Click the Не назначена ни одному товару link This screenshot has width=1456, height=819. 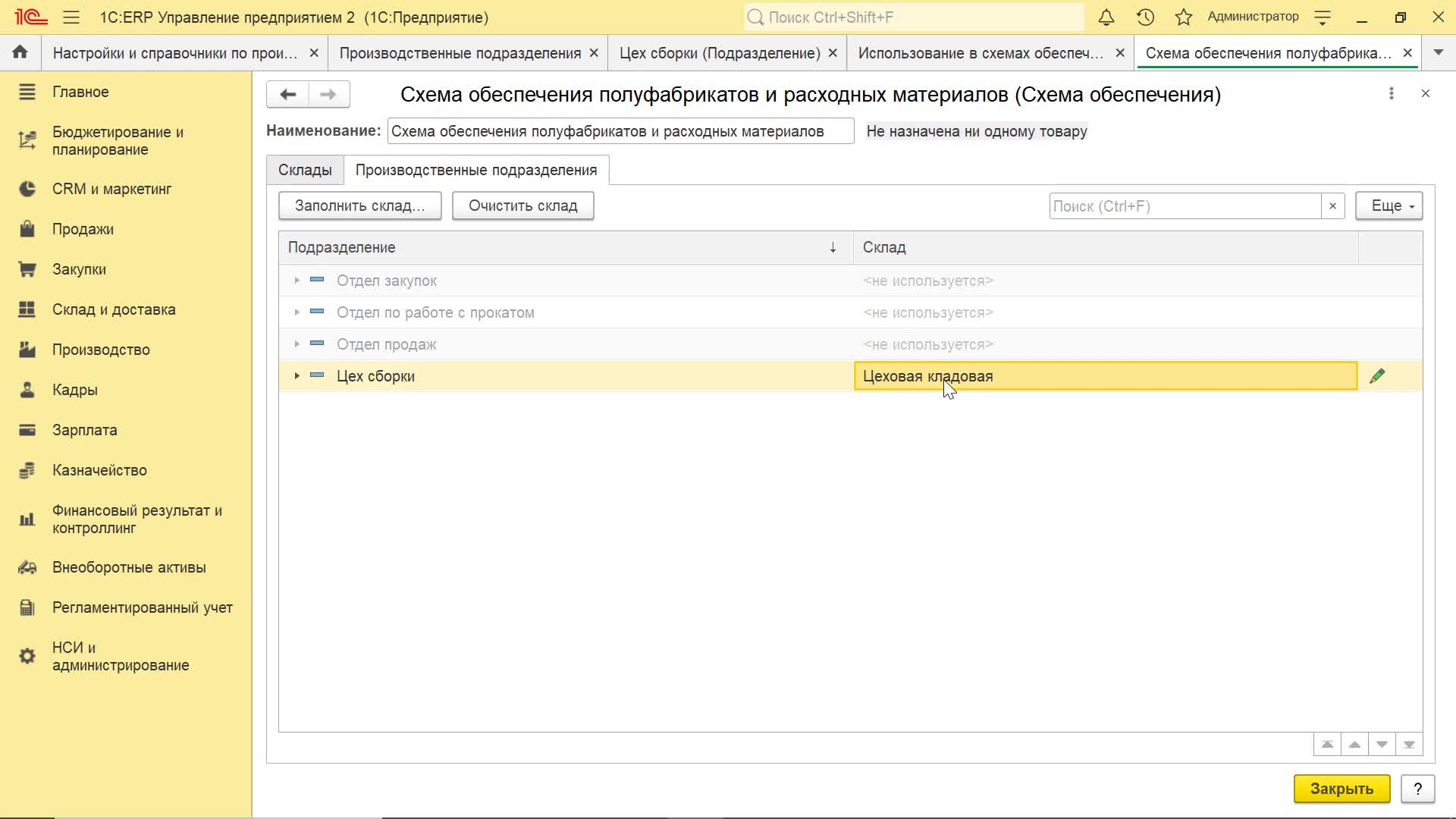(977, 131)
